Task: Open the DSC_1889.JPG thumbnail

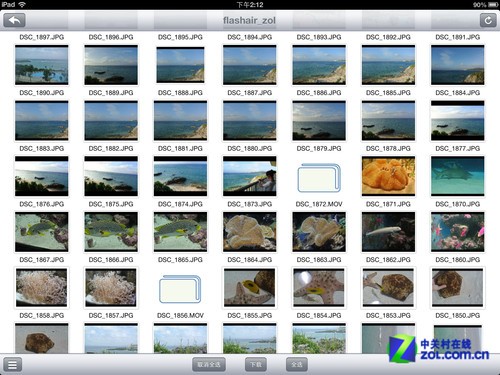Action: pyautogui.click(x=111, y=121)
